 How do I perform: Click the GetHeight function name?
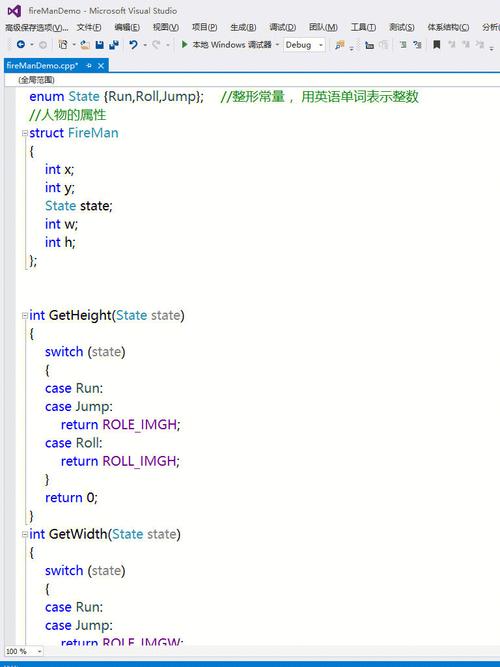point(80,315)
